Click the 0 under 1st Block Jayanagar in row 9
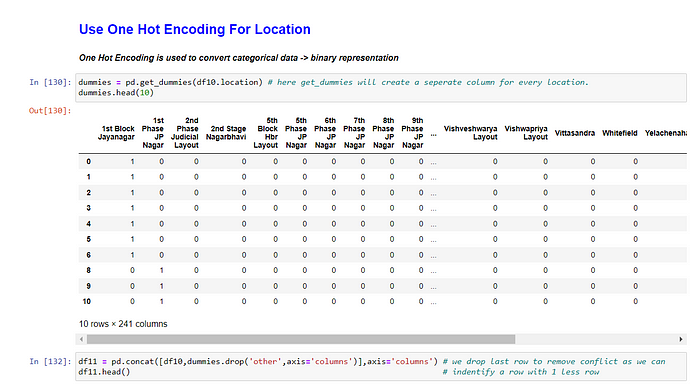The image size is (700, 385). tap(132, 286)
